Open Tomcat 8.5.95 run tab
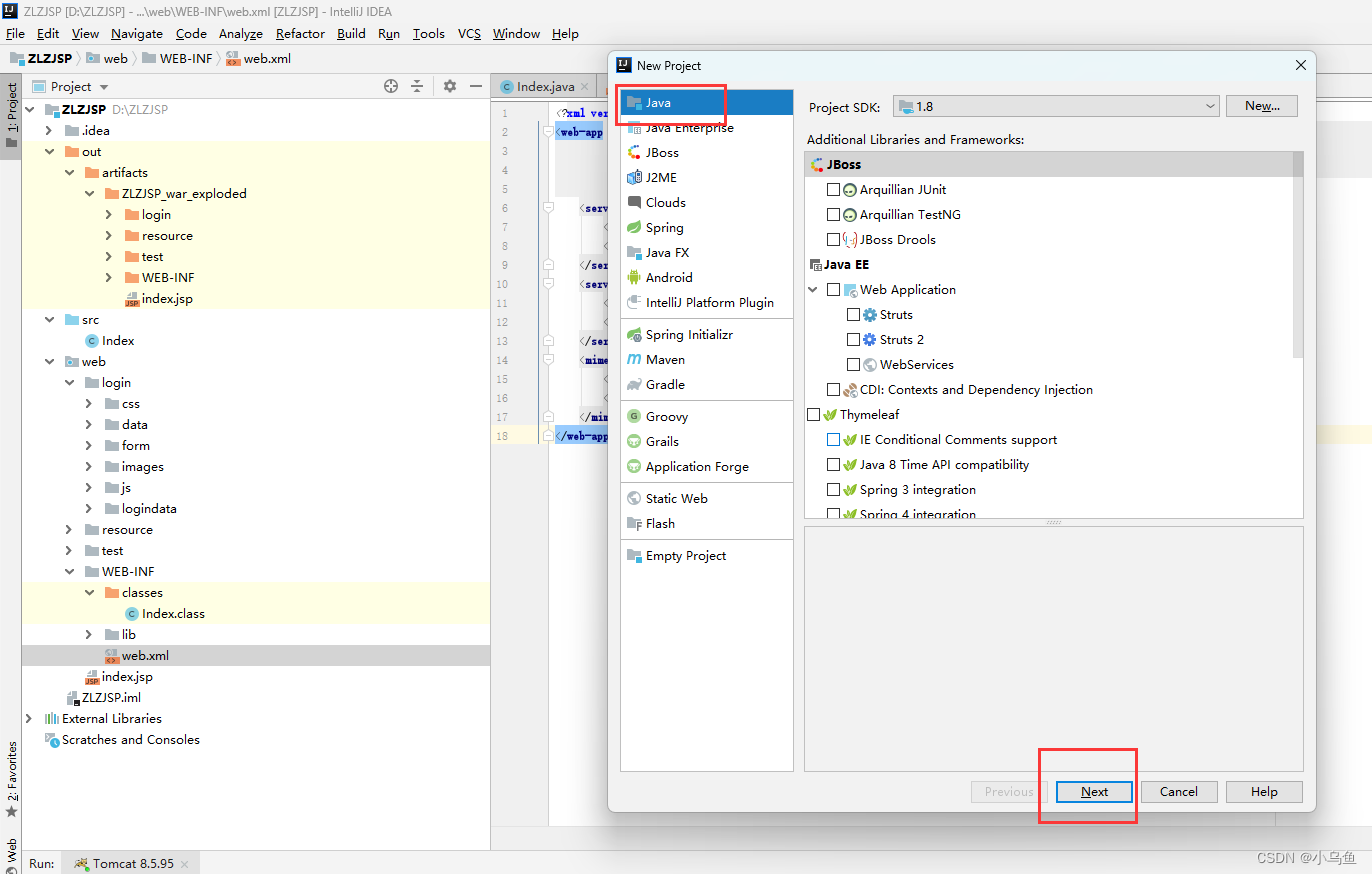 pyautogui.click(x=130, y=863)
